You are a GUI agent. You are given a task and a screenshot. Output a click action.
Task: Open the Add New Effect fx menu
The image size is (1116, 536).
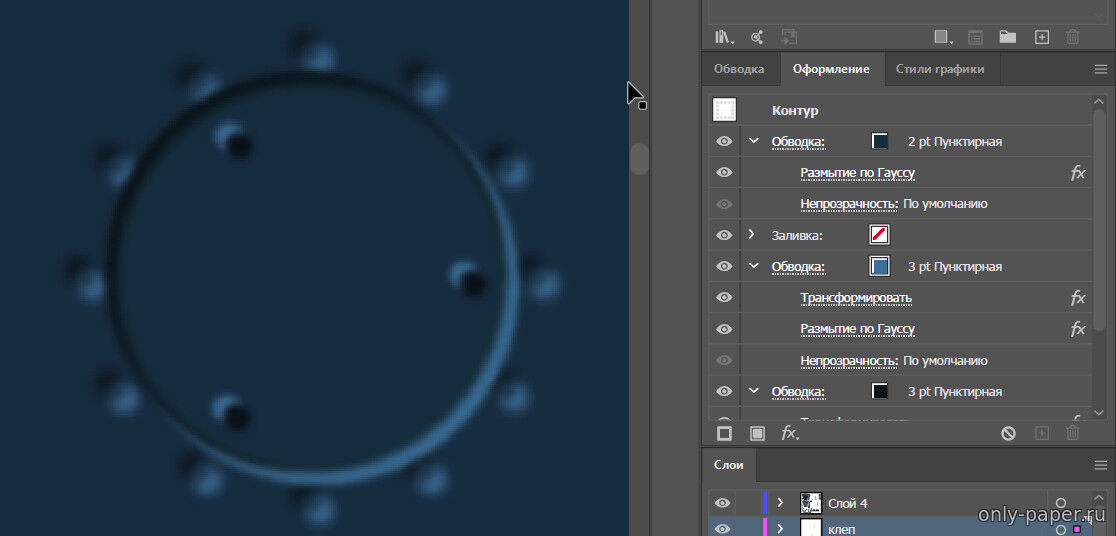click(789, 433)
